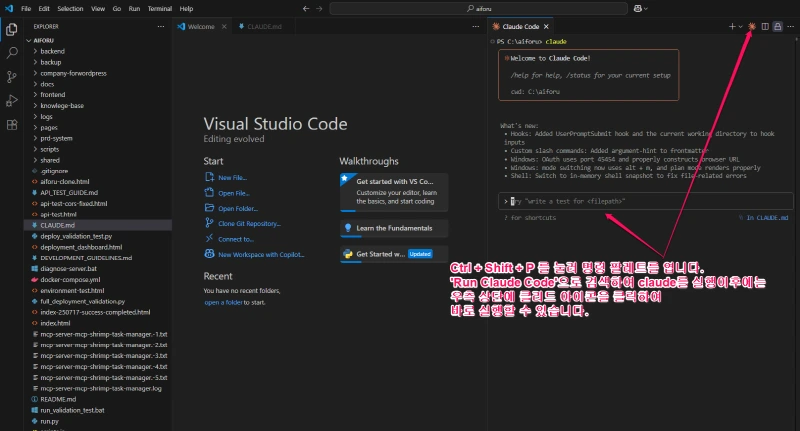Open the Source Control view
Viewport: 800px width, 431px height.
[x=12, y=77]
